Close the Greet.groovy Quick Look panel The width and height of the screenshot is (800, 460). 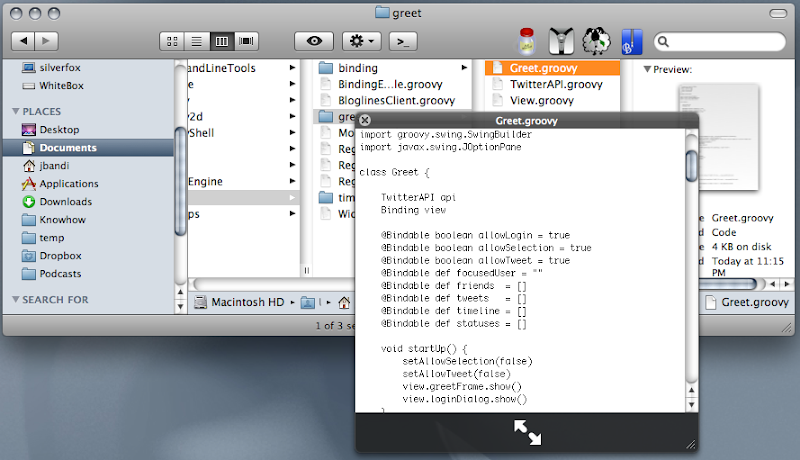[x=365, y=120]
